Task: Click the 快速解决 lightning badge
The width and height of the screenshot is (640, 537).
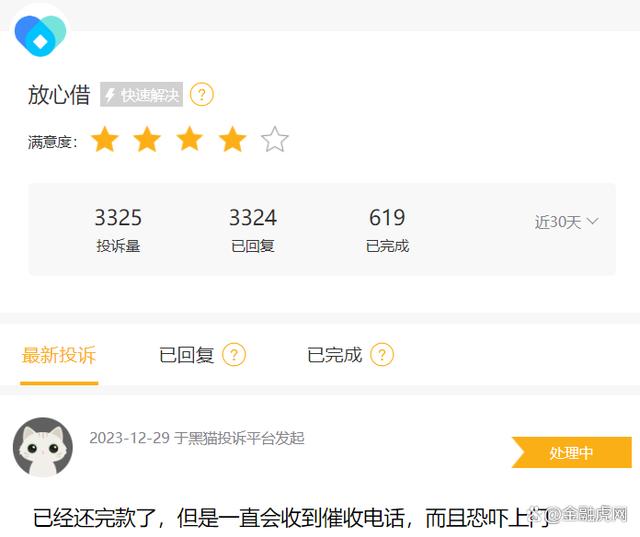Action: click(142, 95)
